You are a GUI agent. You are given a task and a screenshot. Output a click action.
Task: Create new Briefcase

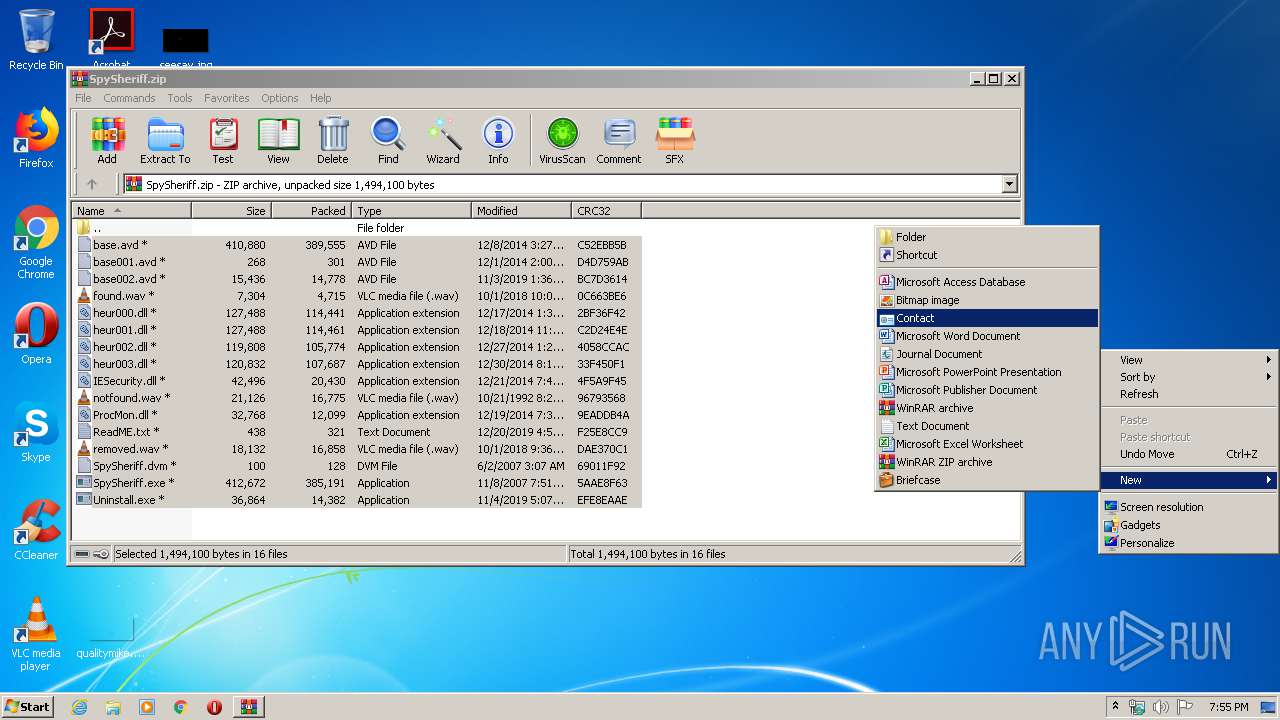987,480
